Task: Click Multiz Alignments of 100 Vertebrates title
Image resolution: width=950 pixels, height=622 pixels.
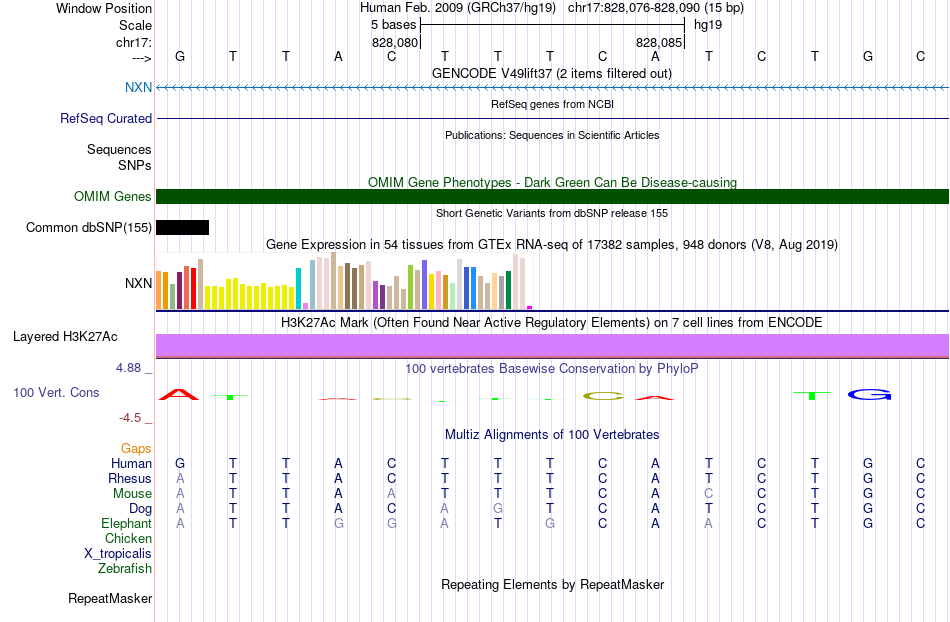Action: pyautogui.click(x=552, y=434)
